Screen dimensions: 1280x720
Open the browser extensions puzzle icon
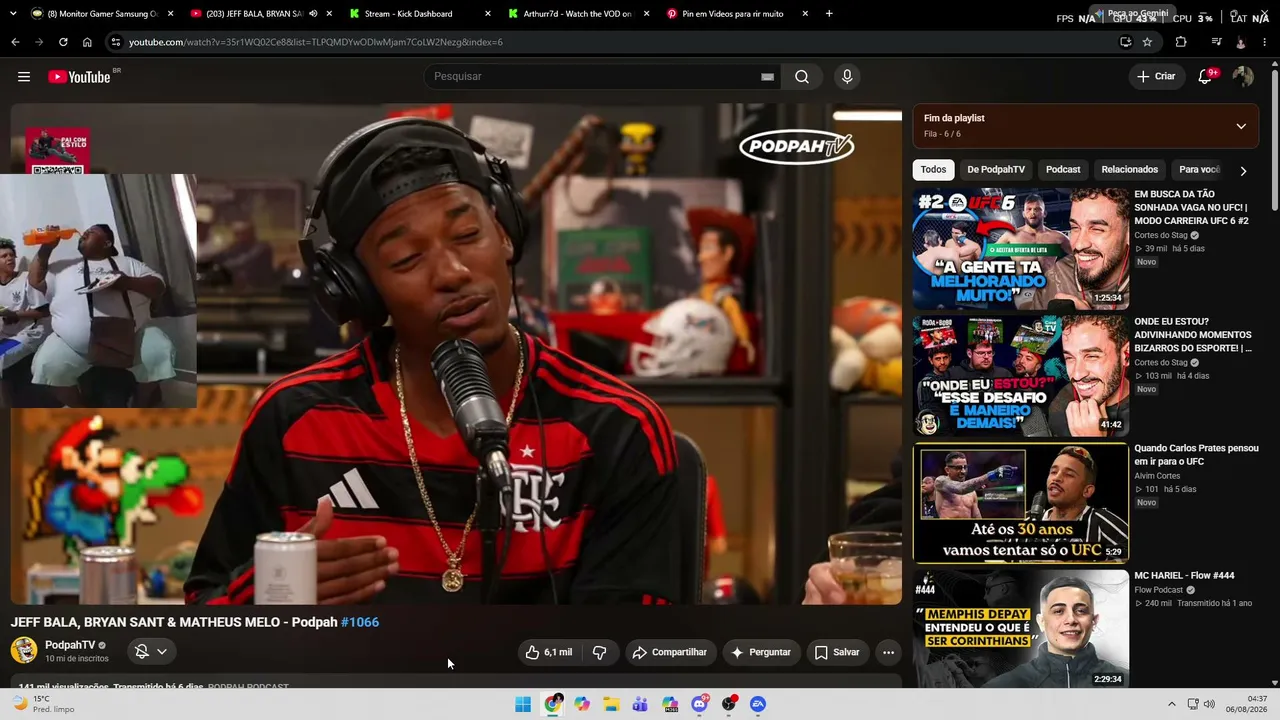click(x=1181, y=42)
